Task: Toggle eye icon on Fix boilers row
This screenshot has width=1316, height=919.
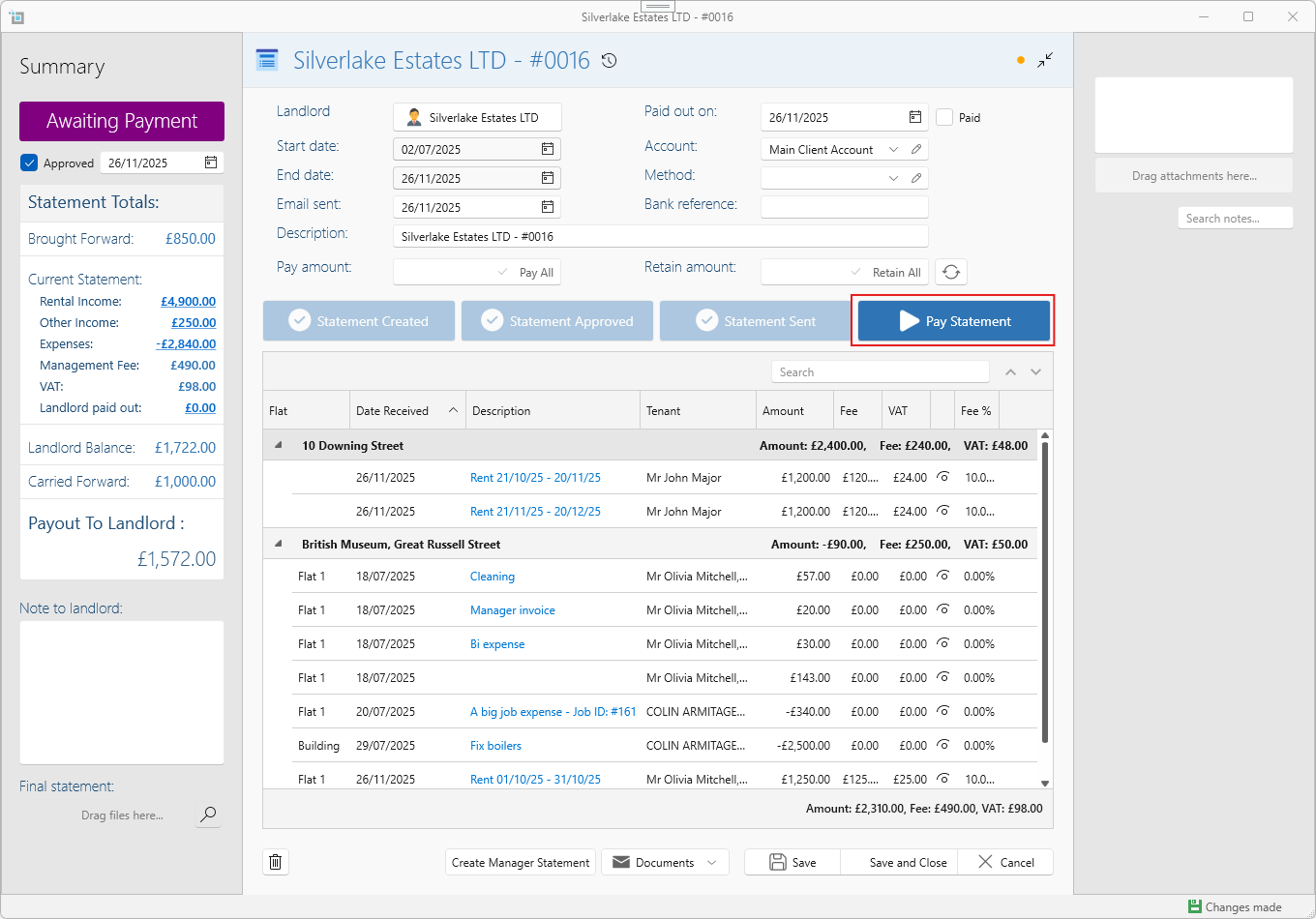Action: [x=943, y=745]
